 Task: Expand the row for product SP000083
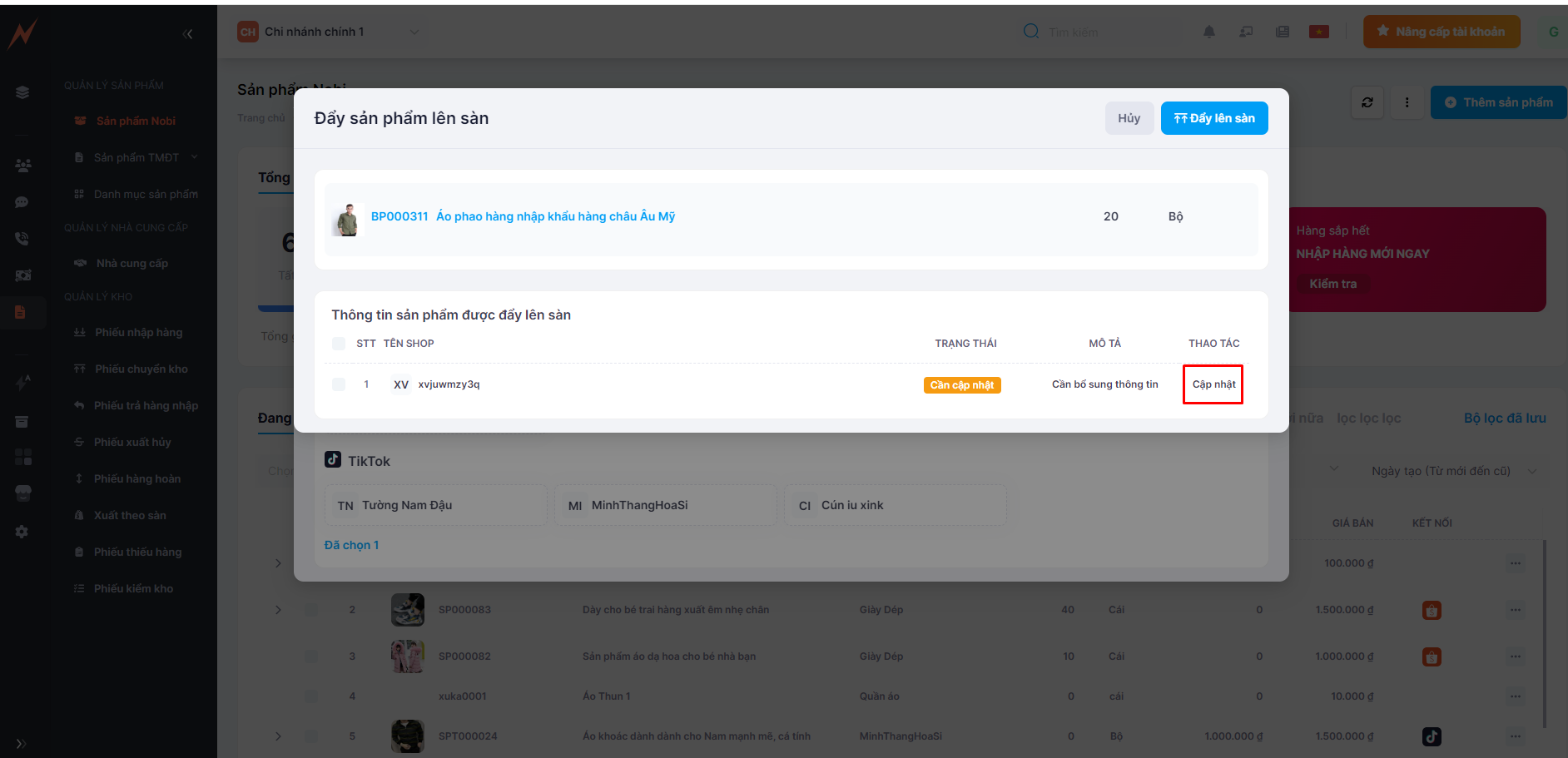tap(278, 610)
